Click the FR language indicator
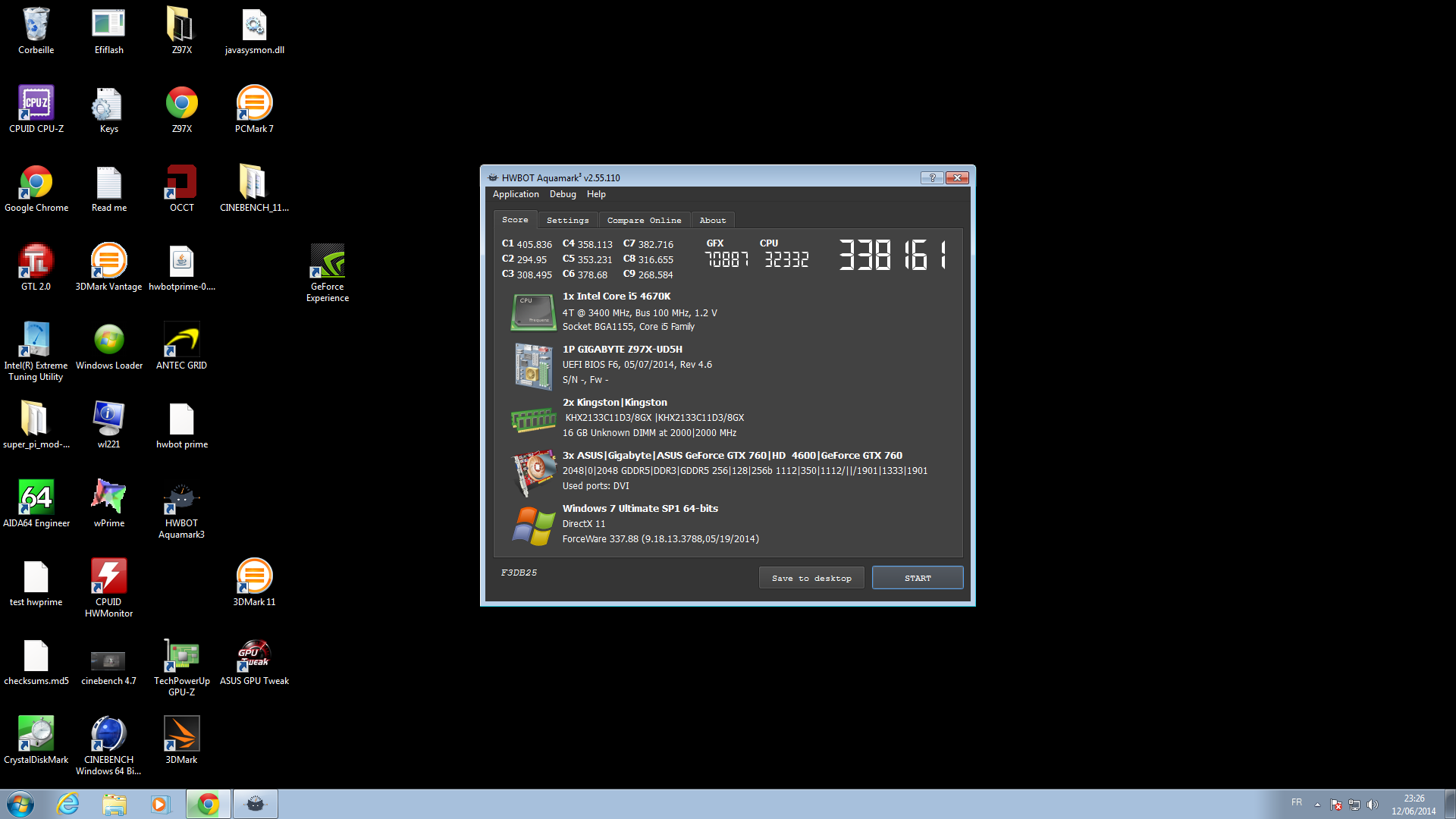1456x819 pixels. (x=1297, y=802)
